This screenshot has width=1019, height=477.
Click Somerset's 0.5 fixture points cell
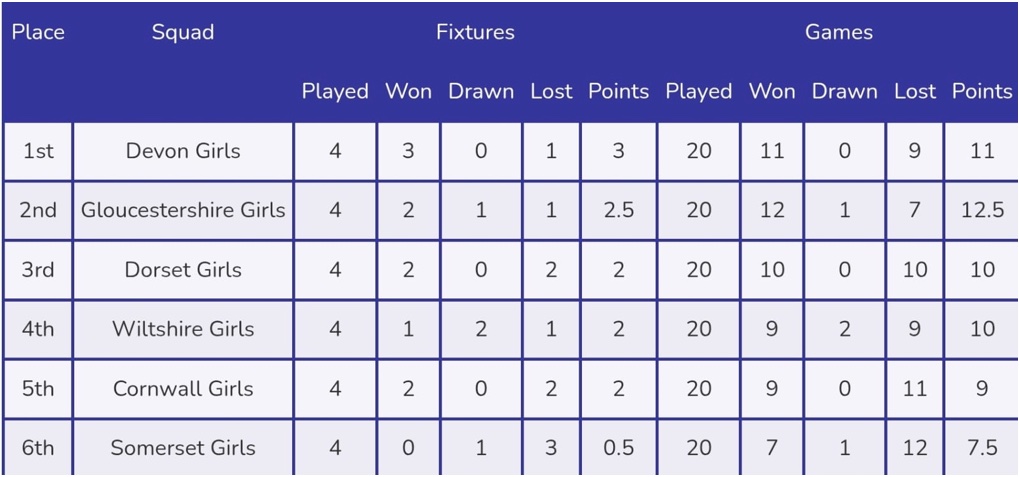tap(618, 448)
